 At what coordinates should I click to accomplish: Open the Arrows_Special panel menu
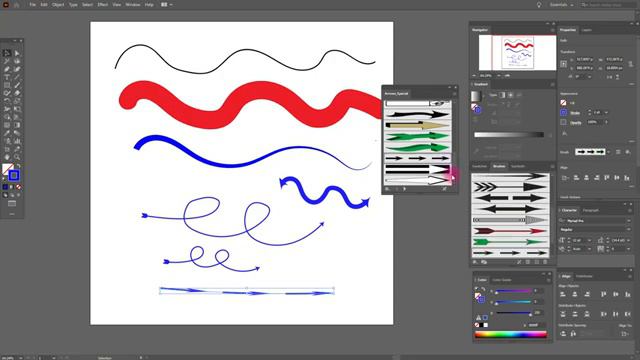point(454,94)
